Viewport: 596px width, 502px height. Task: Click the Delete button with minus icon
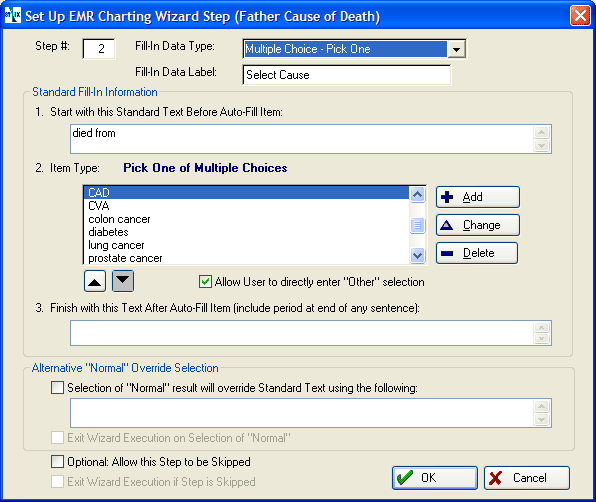click(477, 253)
